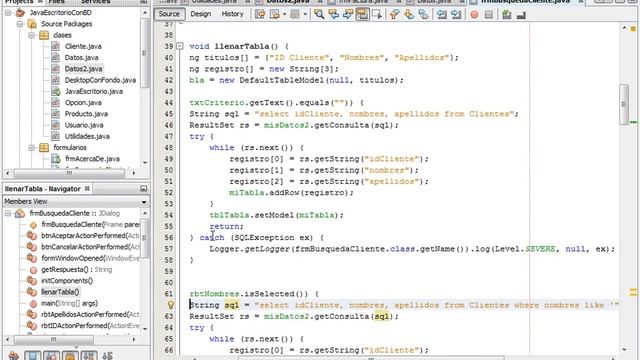Select Utilidades.java in Projects tree
640x360 pixels.
click(x=87, y=136)
